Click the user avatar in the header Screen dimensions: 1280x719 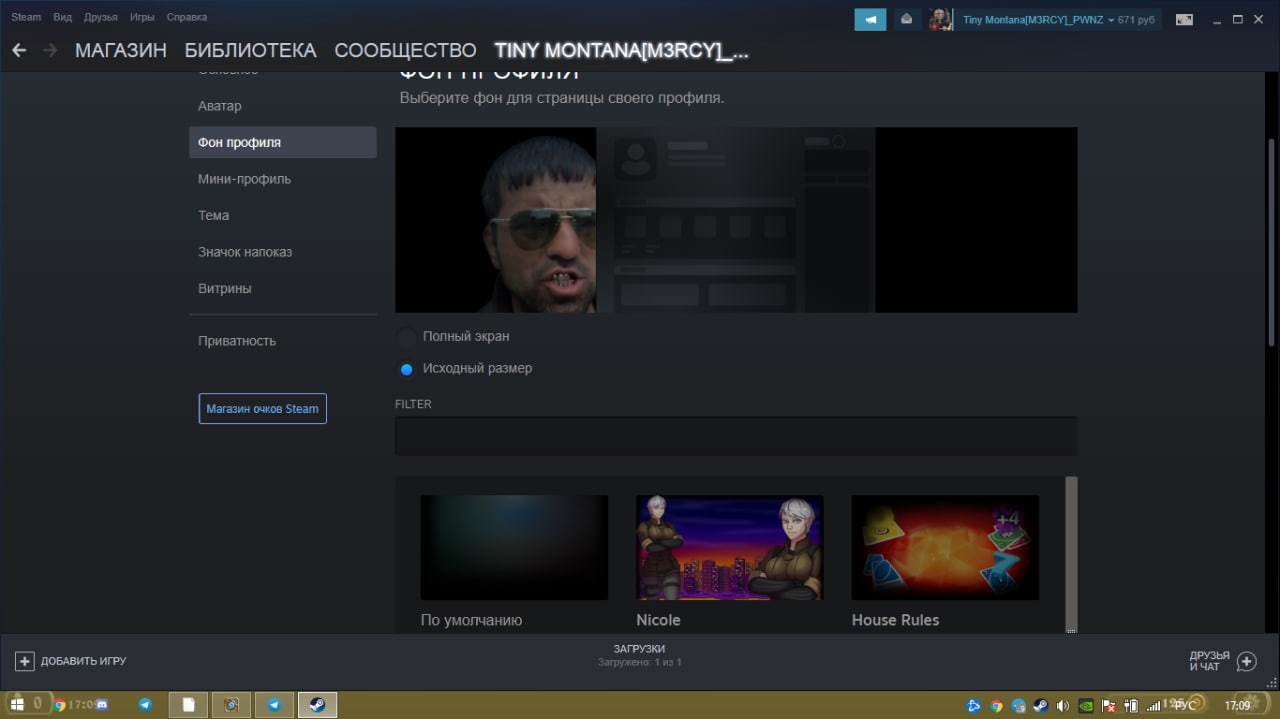(x=940, y=19)
